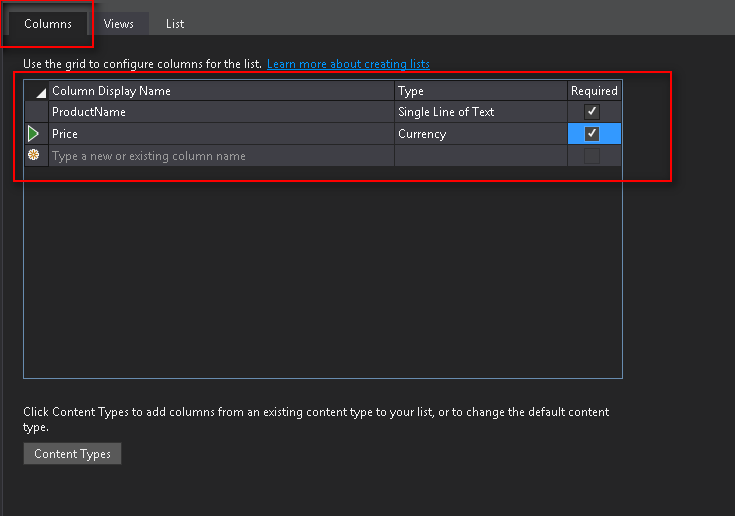Uncheck Required for ProductName
This screenshot has height=516, width=735.
[x=592, y=112]
